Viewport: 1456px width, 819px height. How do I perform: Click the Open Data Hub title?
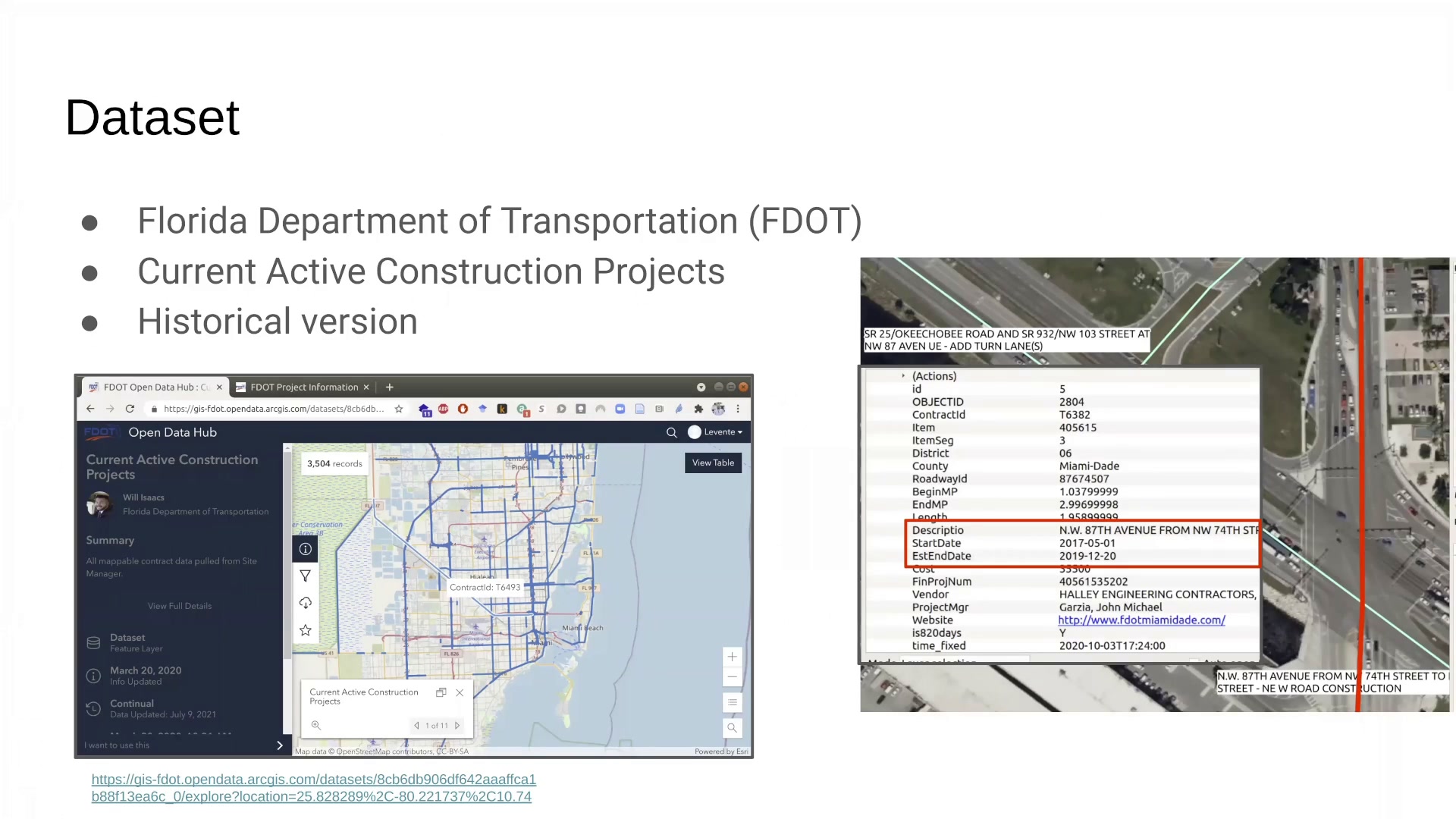[173, 432]
